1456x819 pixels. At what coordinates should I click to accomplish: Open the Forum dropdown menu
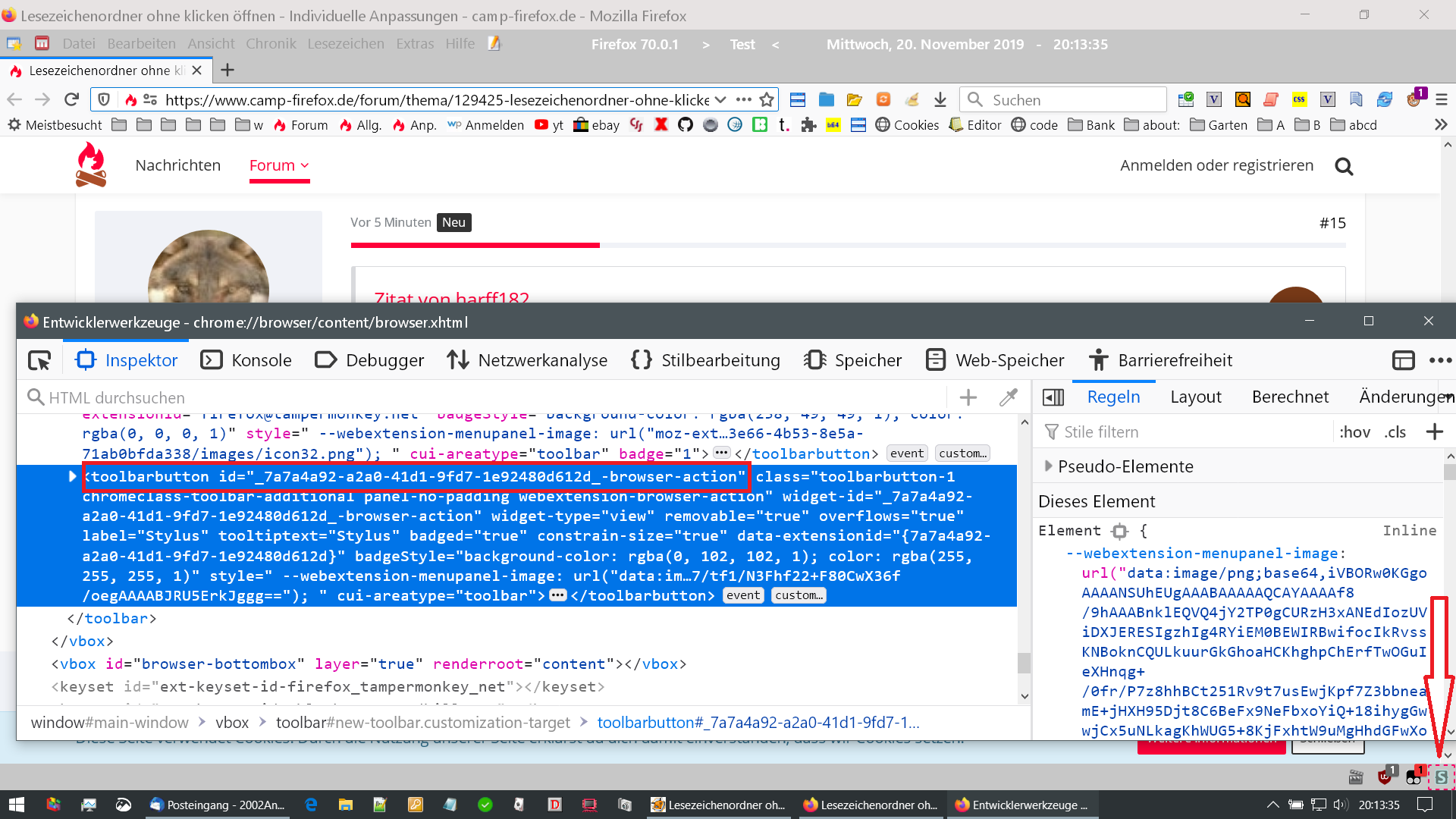[279, 165]
